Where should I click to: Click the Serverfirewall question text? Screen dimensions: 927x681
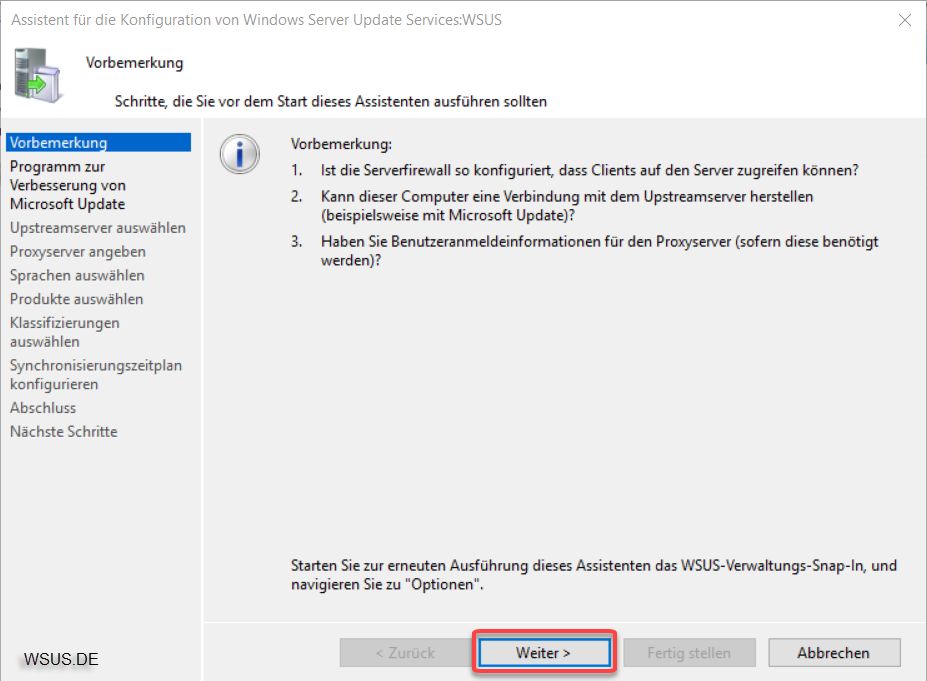(x=589, y=170)
